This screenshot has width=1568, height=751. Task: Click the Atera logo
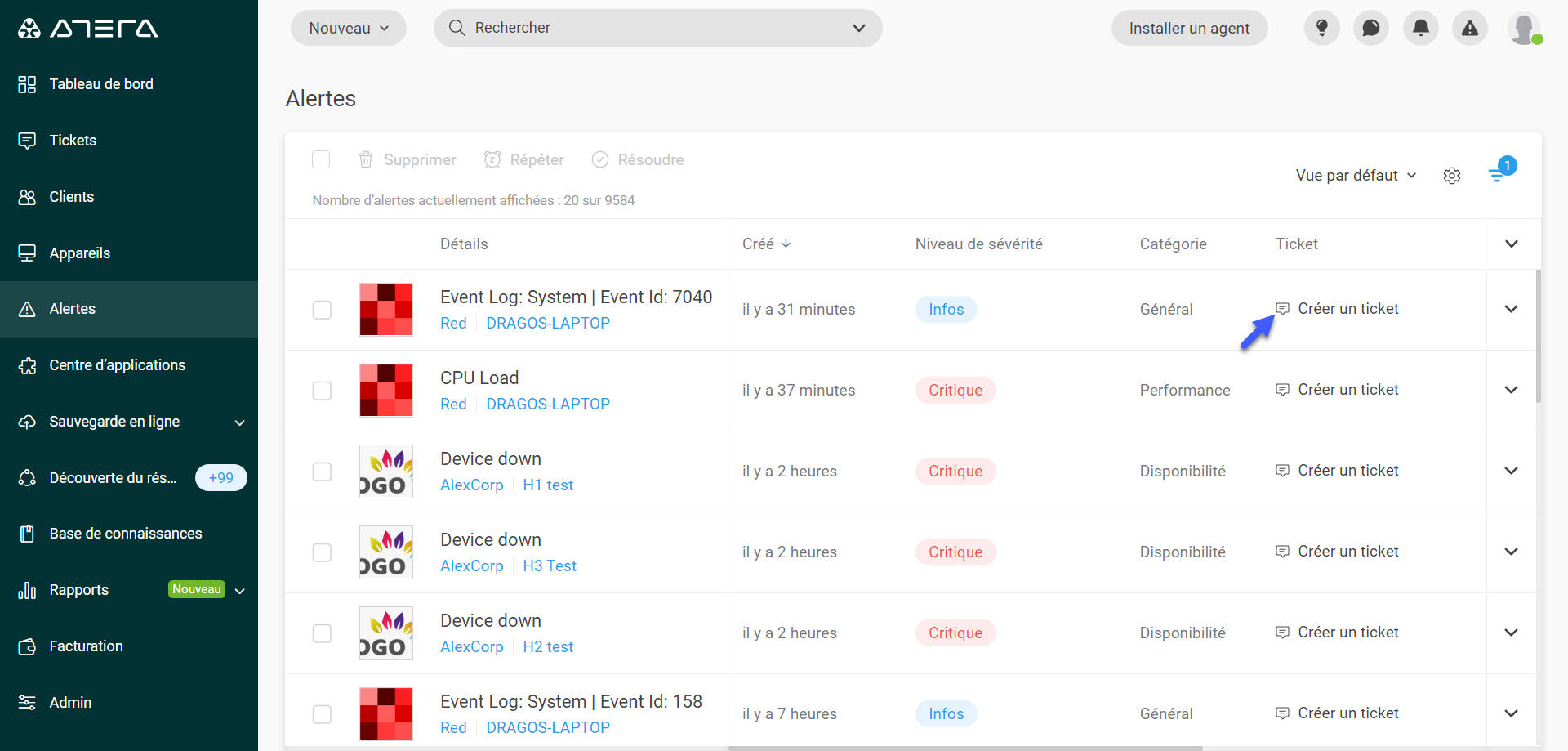click(88, 29)
